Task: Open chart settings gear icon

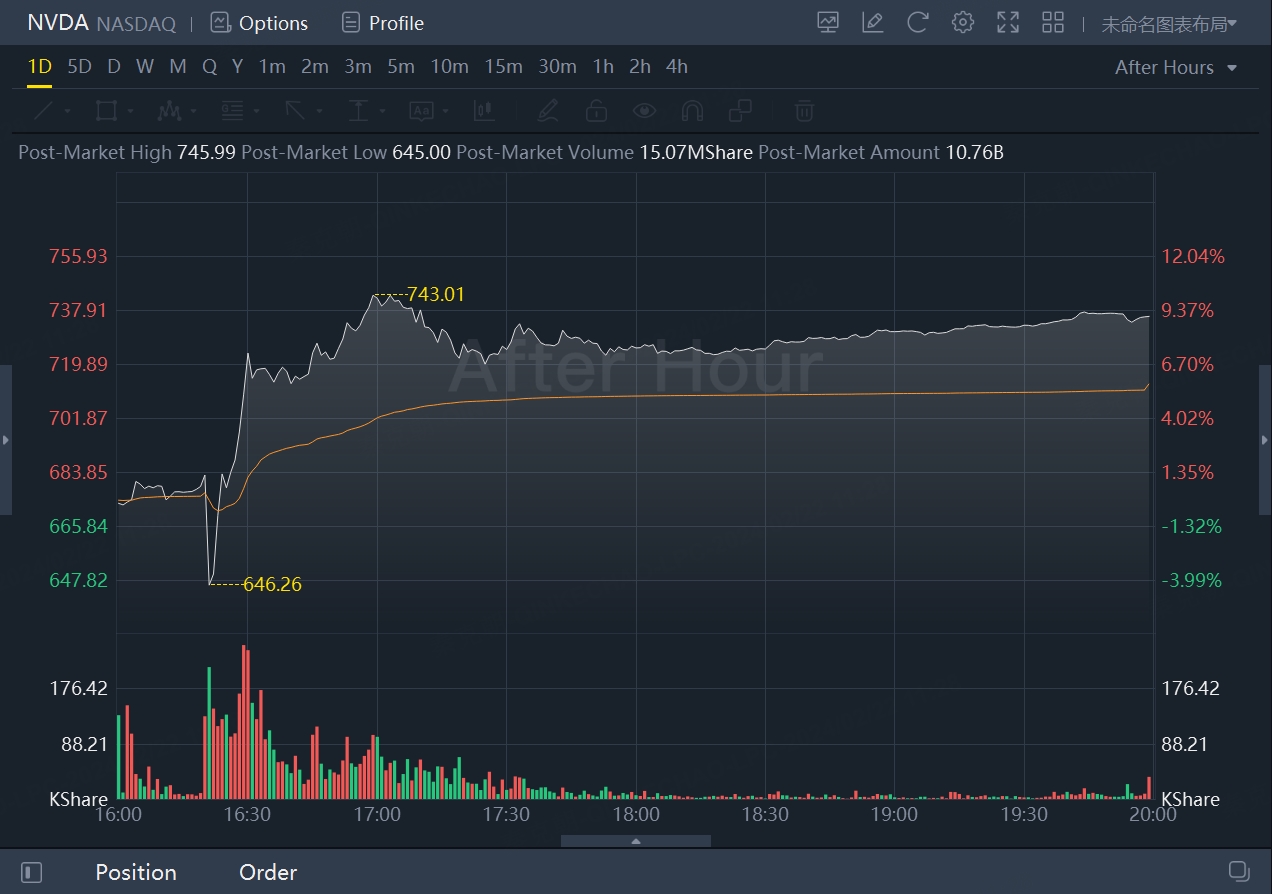Action: 962,23
